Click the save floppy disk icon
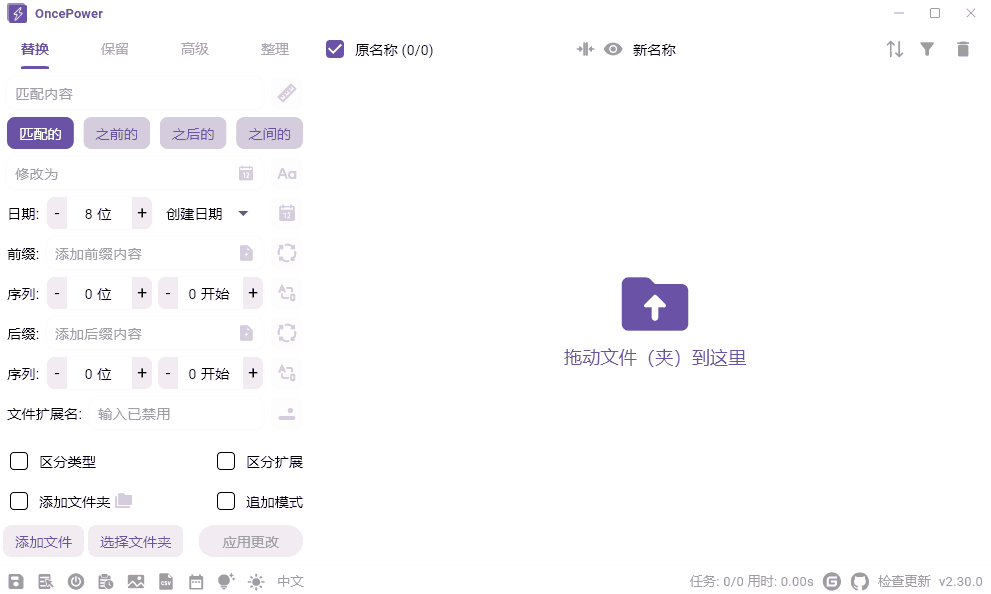The image size is (991, 594). [16, 581]
